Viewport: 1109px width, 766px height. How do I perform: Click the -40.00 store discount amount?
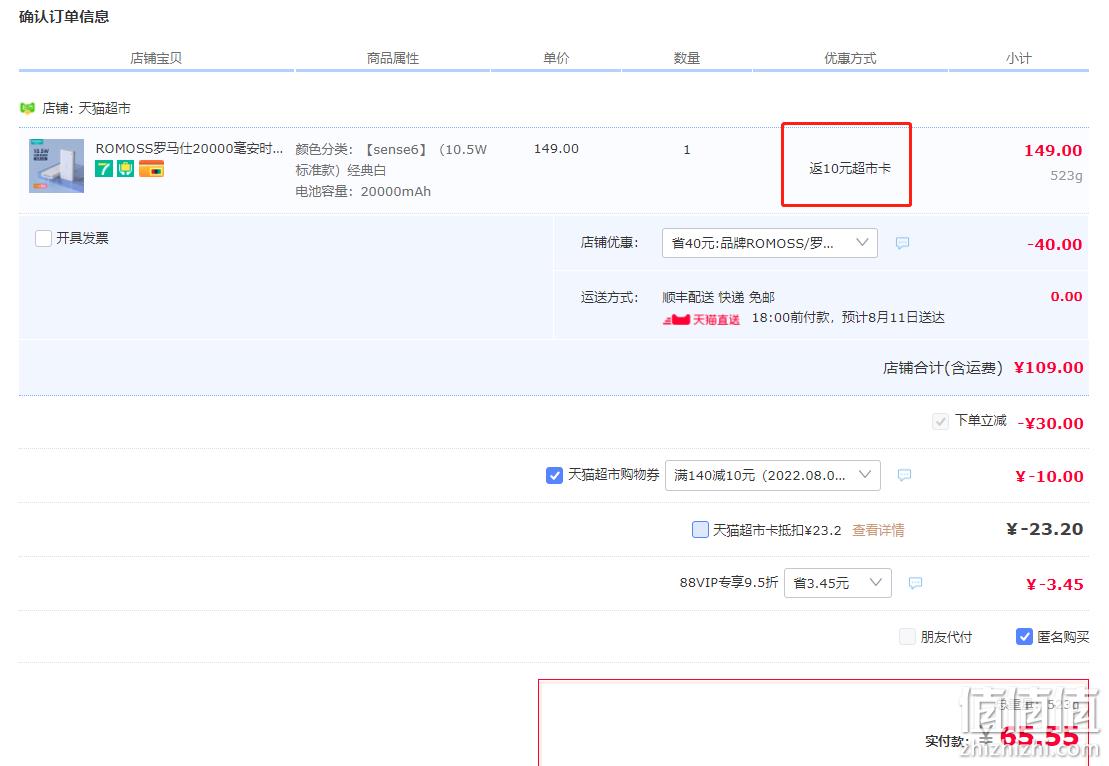coord(1055,245)
